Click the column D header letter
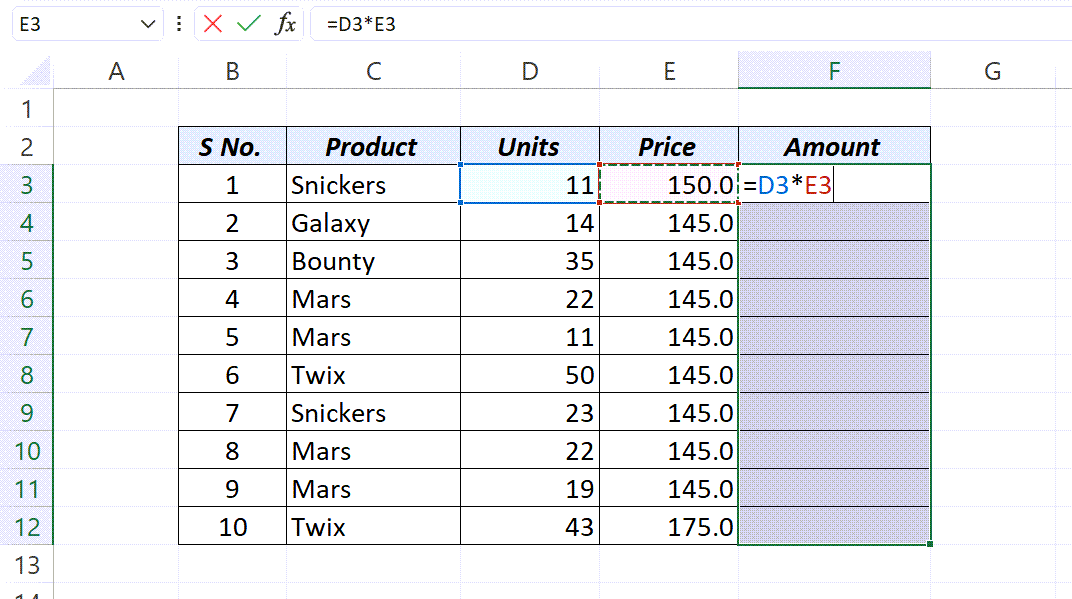 (x=529, y=71)
